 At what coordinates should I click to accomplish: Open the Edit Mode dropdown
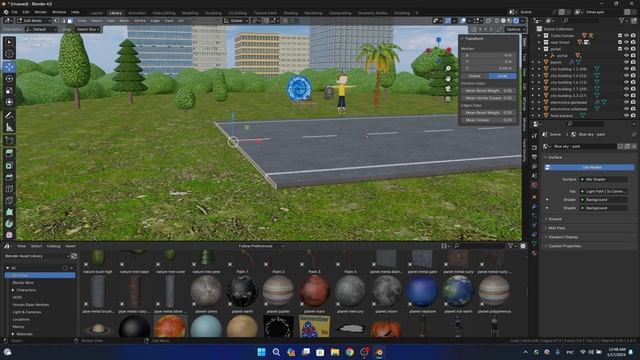pos(33,20)
